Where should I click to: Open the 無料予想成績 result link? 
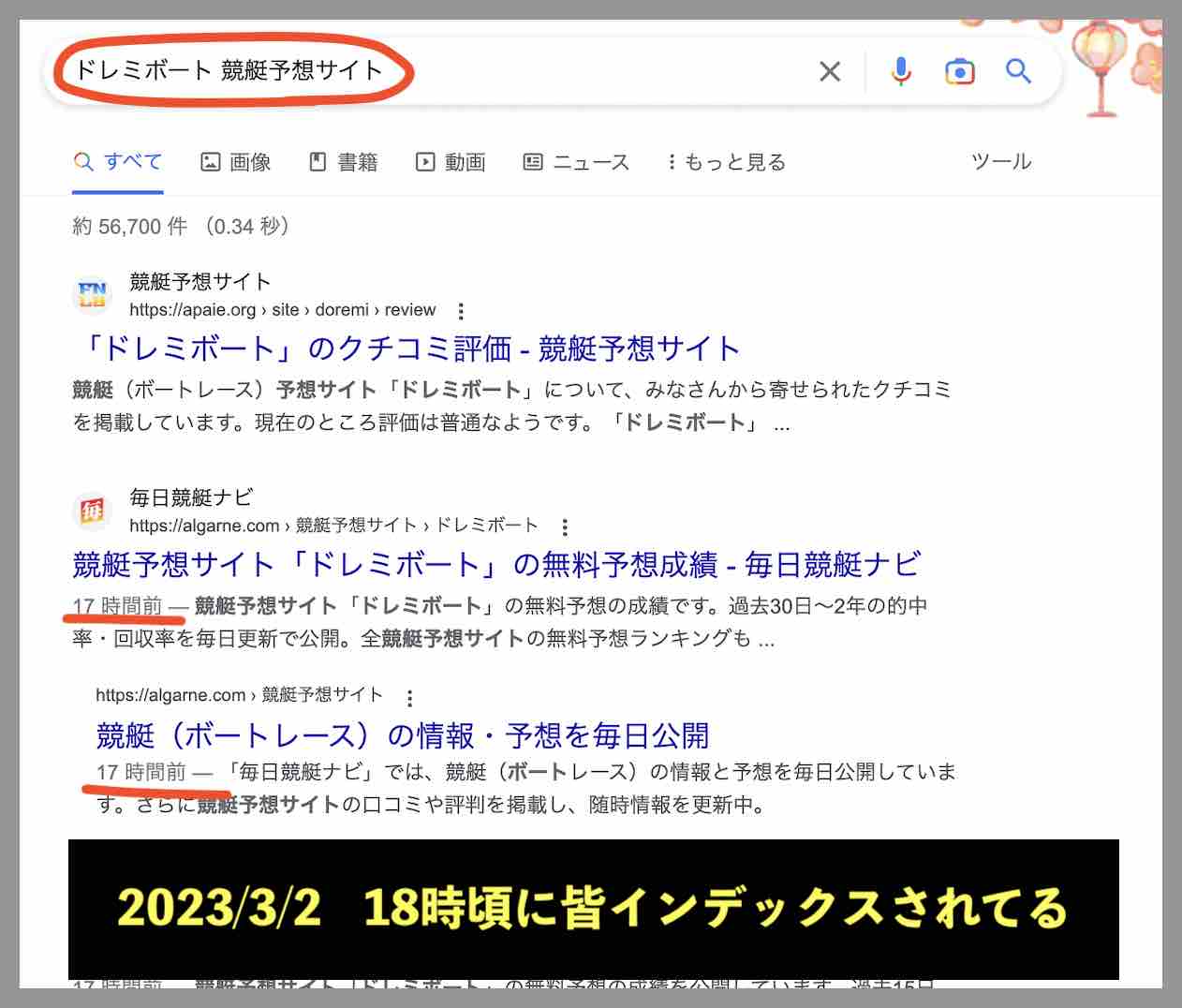[496, 564]
